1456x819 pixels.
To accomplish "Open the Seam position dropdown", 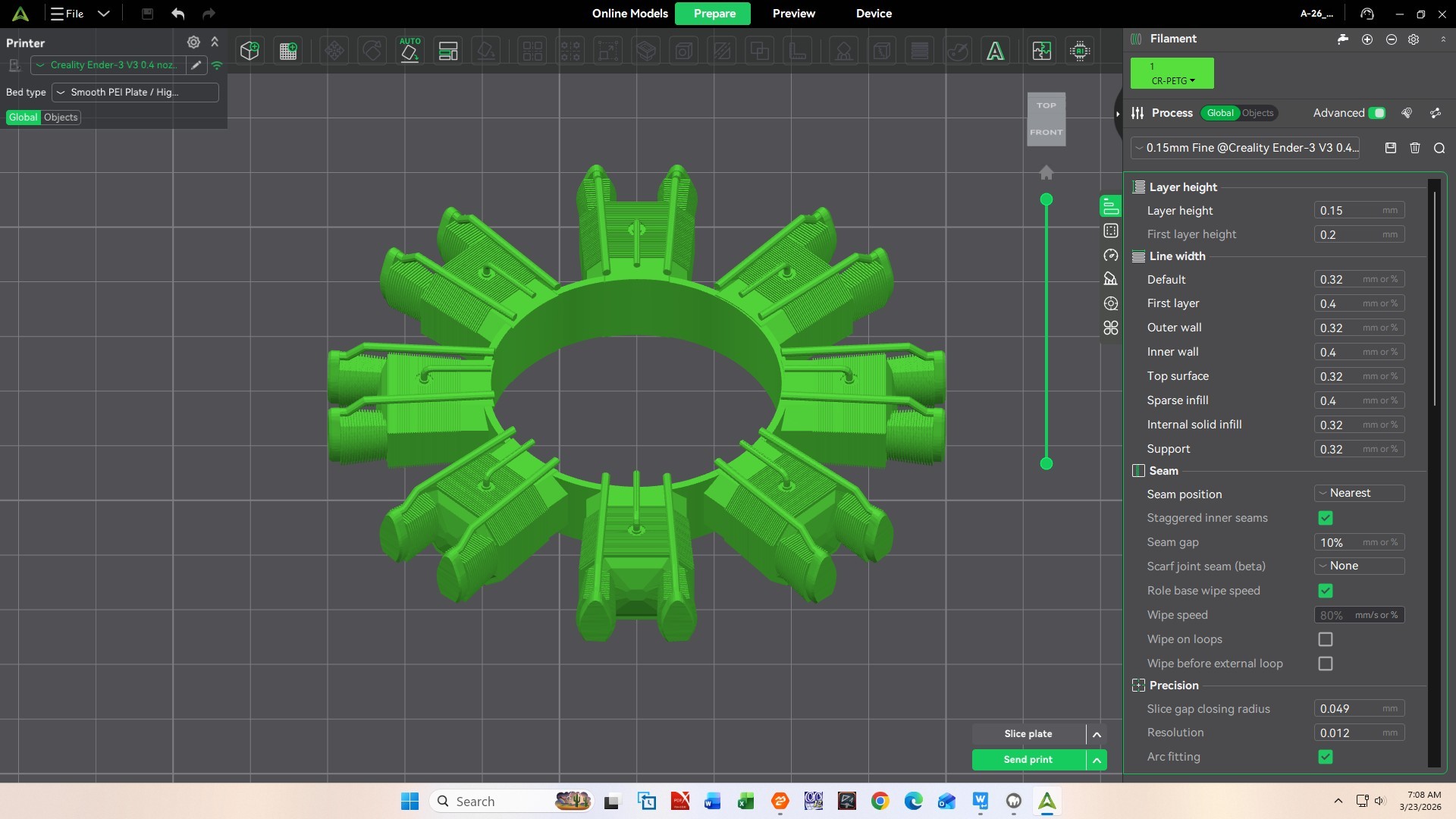I will [1359, 493].
